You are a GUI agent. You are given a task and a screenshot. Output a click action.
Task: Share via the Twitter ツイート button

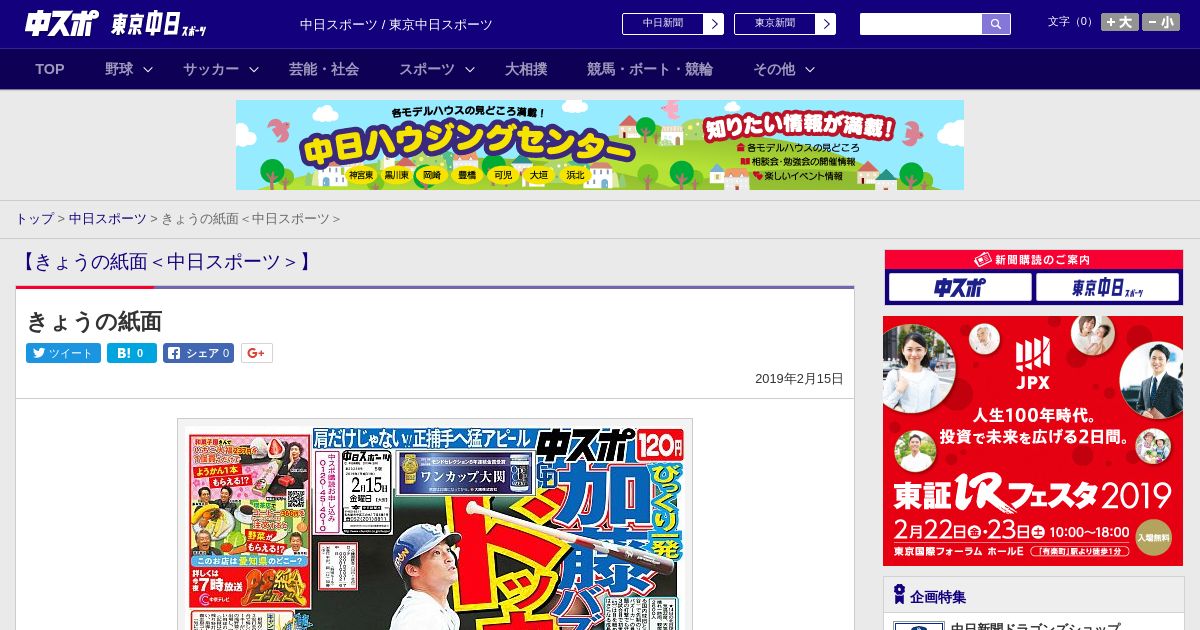tap(63, 353)
